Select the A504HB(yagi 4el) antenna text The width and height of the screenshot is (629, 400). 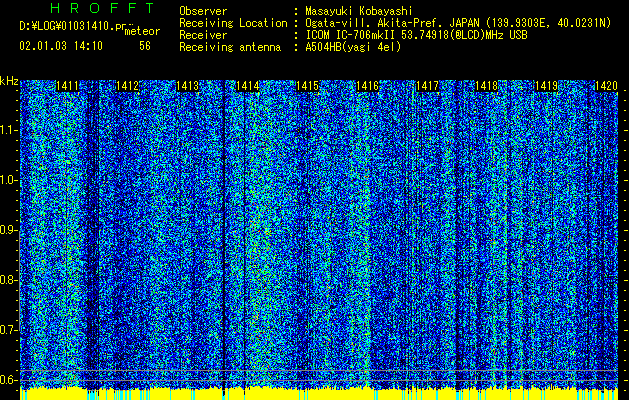[353, 47]
